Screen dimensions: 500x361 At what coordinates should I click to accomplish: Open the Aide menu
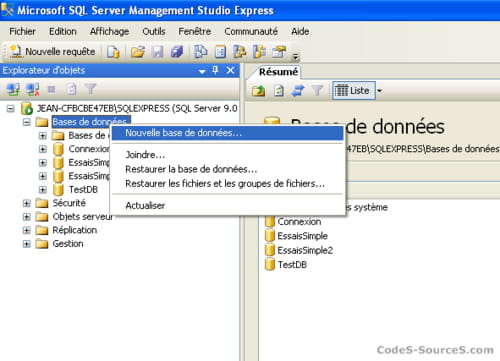[x=300, y=31]
